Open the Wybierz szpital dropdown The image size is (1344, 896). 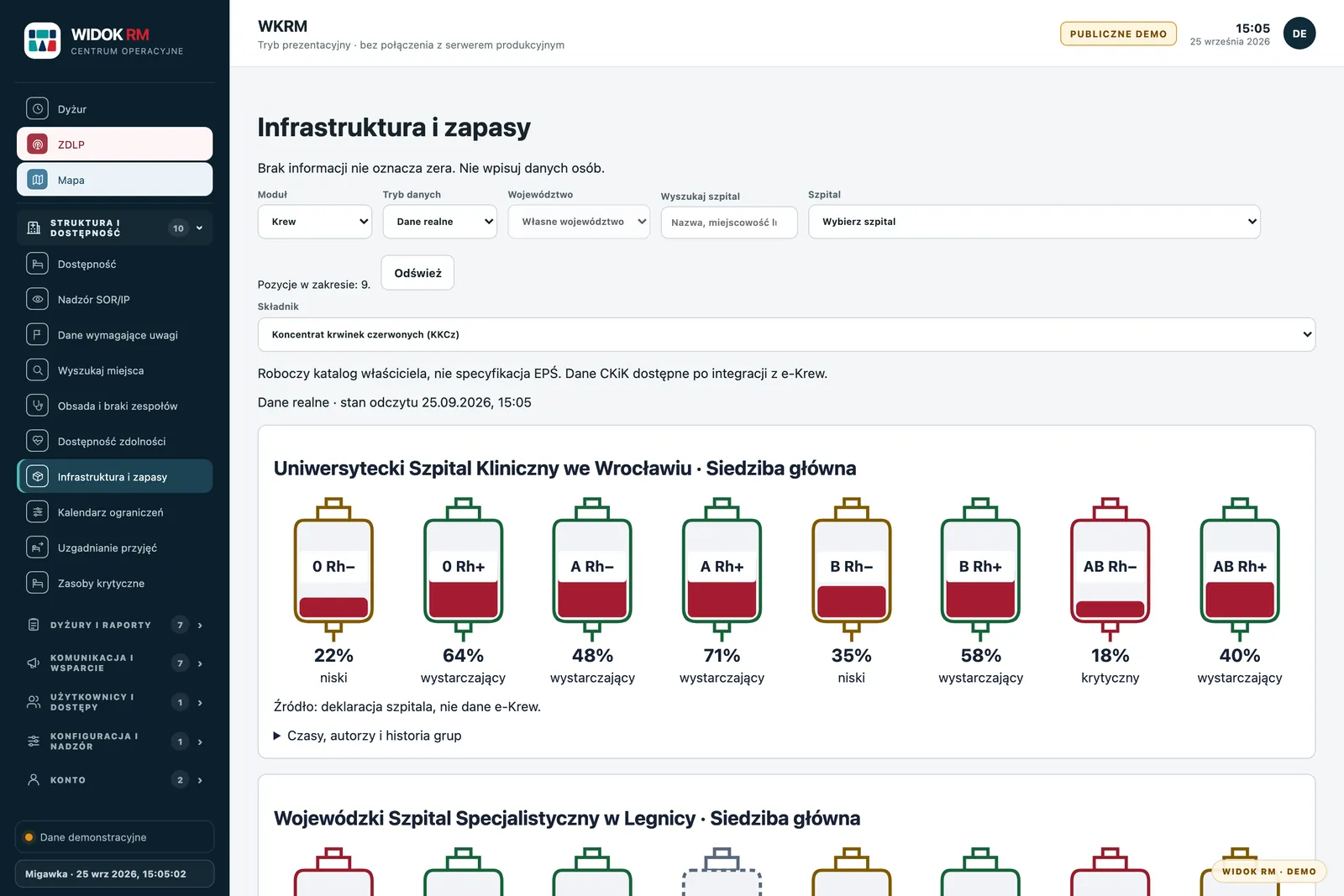(1034, 222)
